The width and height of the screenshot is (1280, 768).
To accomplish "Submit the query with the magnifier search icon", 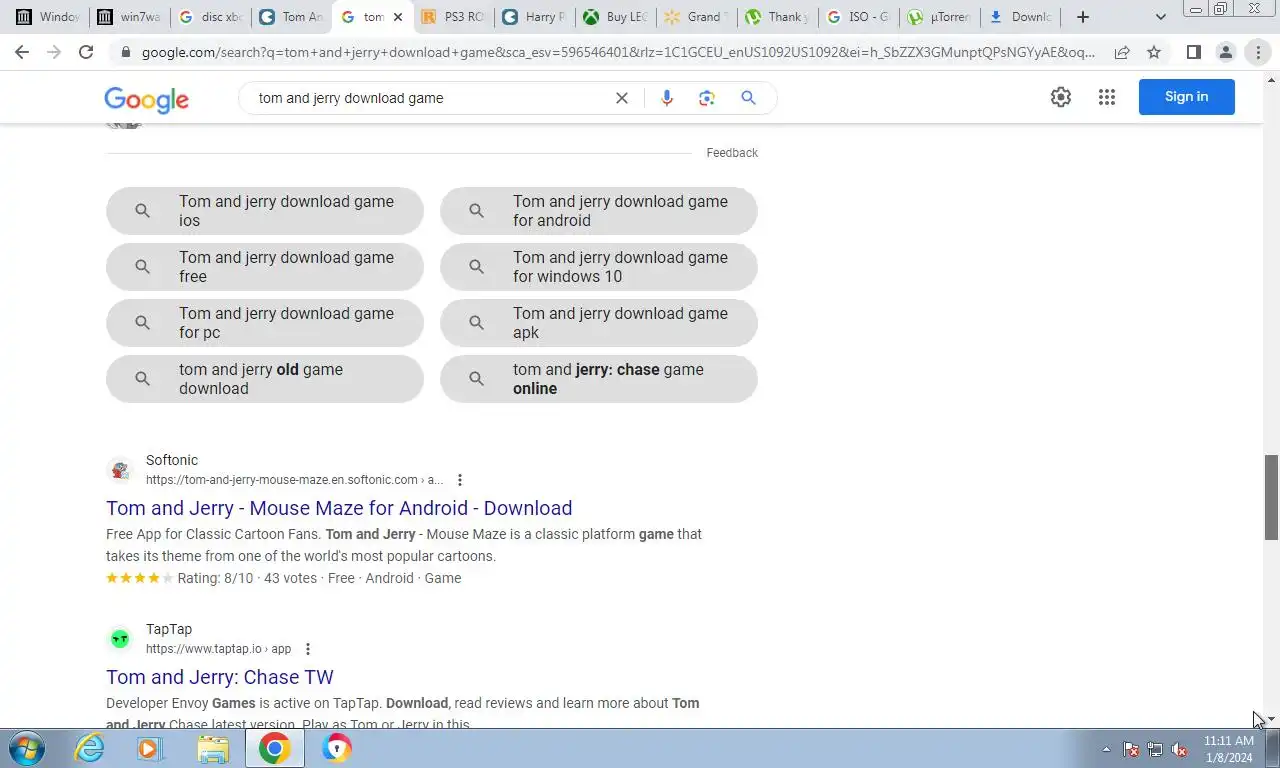I will click(748, 98).
